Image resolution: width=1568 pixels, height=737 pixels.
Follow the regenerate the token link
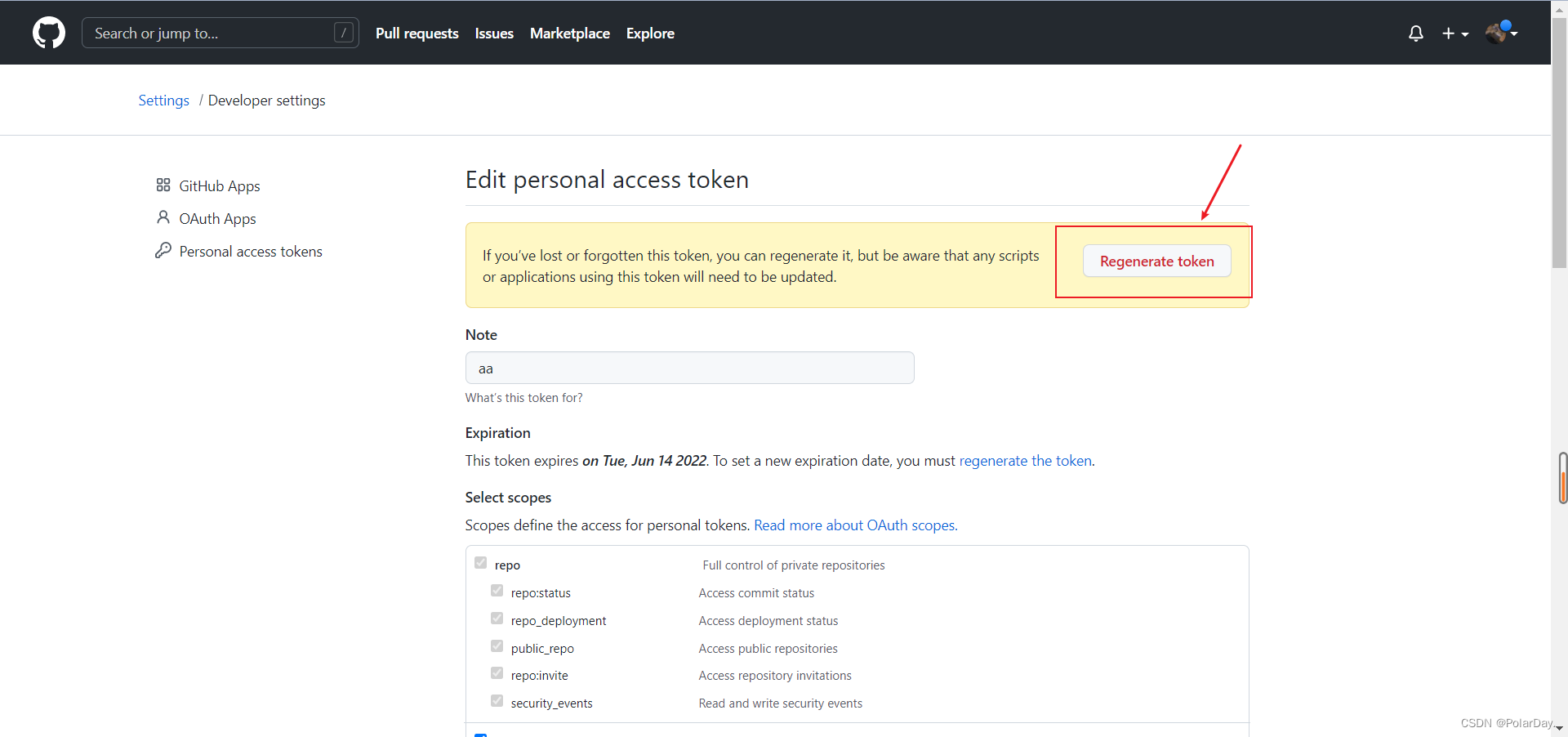[x=1025, y=461]
